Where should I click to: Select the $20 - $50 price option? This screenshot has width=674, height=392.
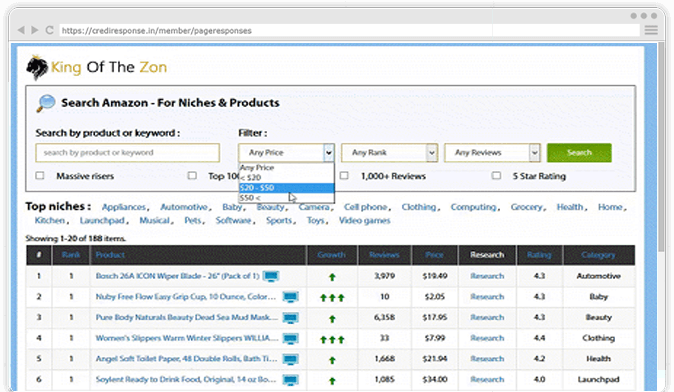pyautogui.click(x=286, y=188)
